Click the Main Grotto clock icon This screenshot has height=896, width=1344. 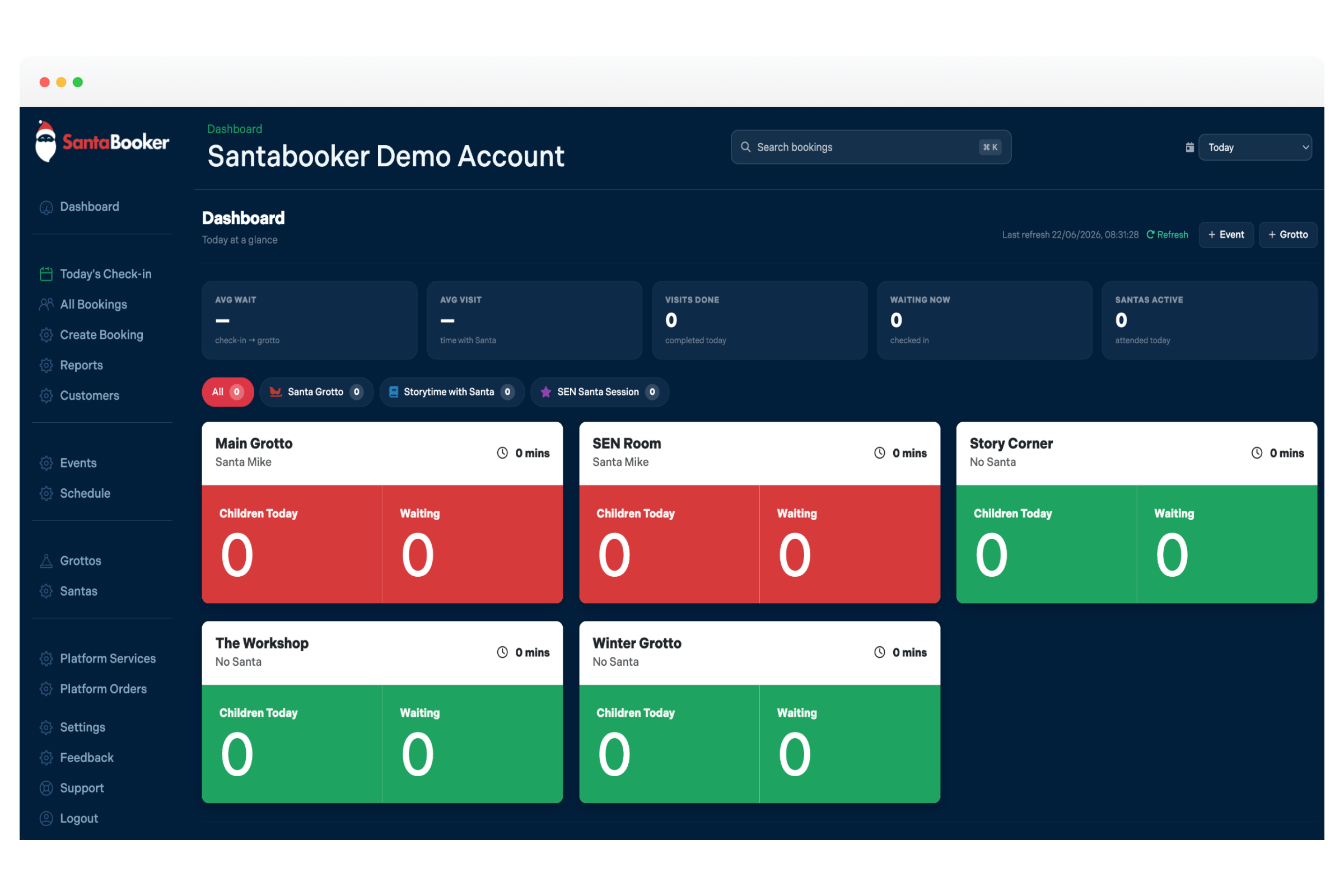click(502, 452)
